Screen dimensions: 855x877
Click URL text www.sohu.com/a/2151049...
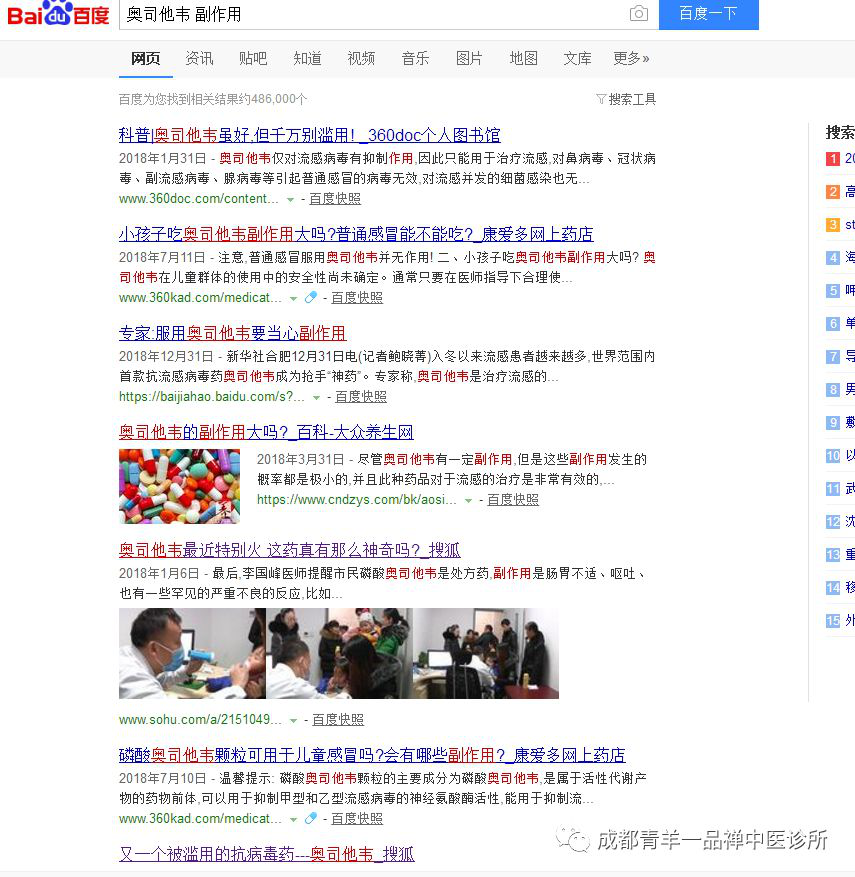point(200,719)
